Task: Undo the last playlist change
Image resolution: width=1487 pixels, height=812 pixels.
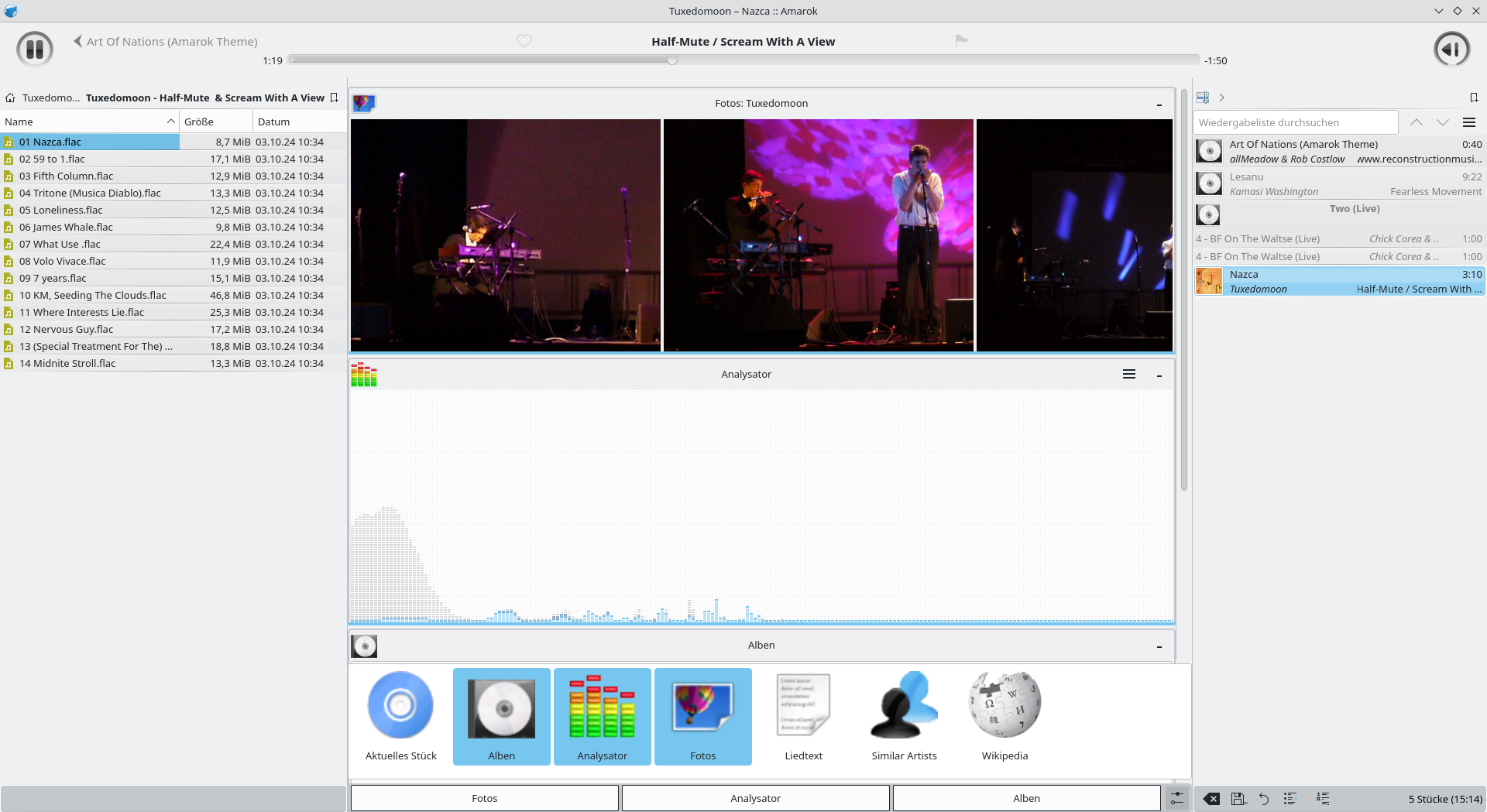Action: 1264,799
